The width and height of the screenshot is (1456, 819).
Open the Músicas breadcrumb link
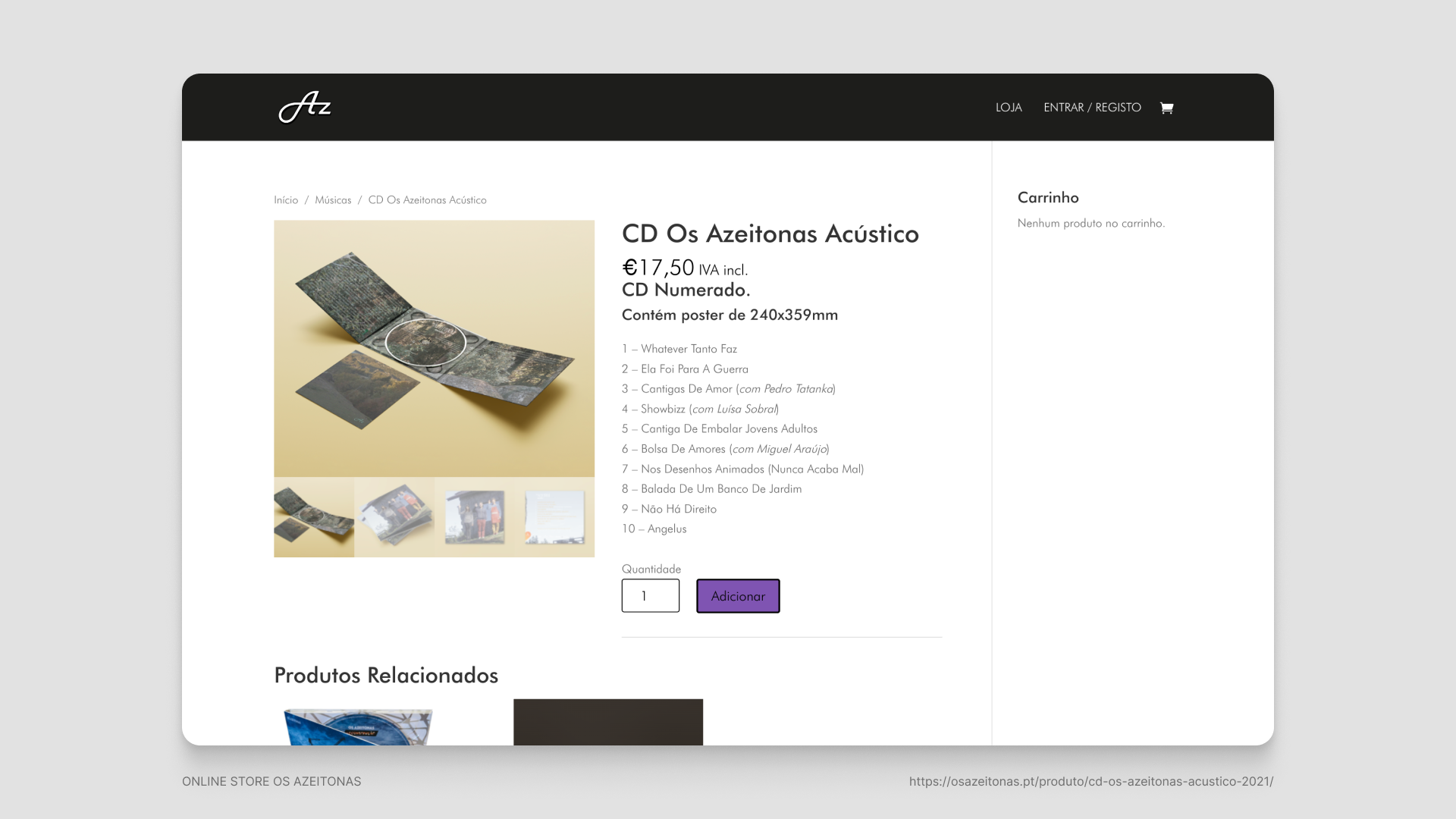point(333,200)
